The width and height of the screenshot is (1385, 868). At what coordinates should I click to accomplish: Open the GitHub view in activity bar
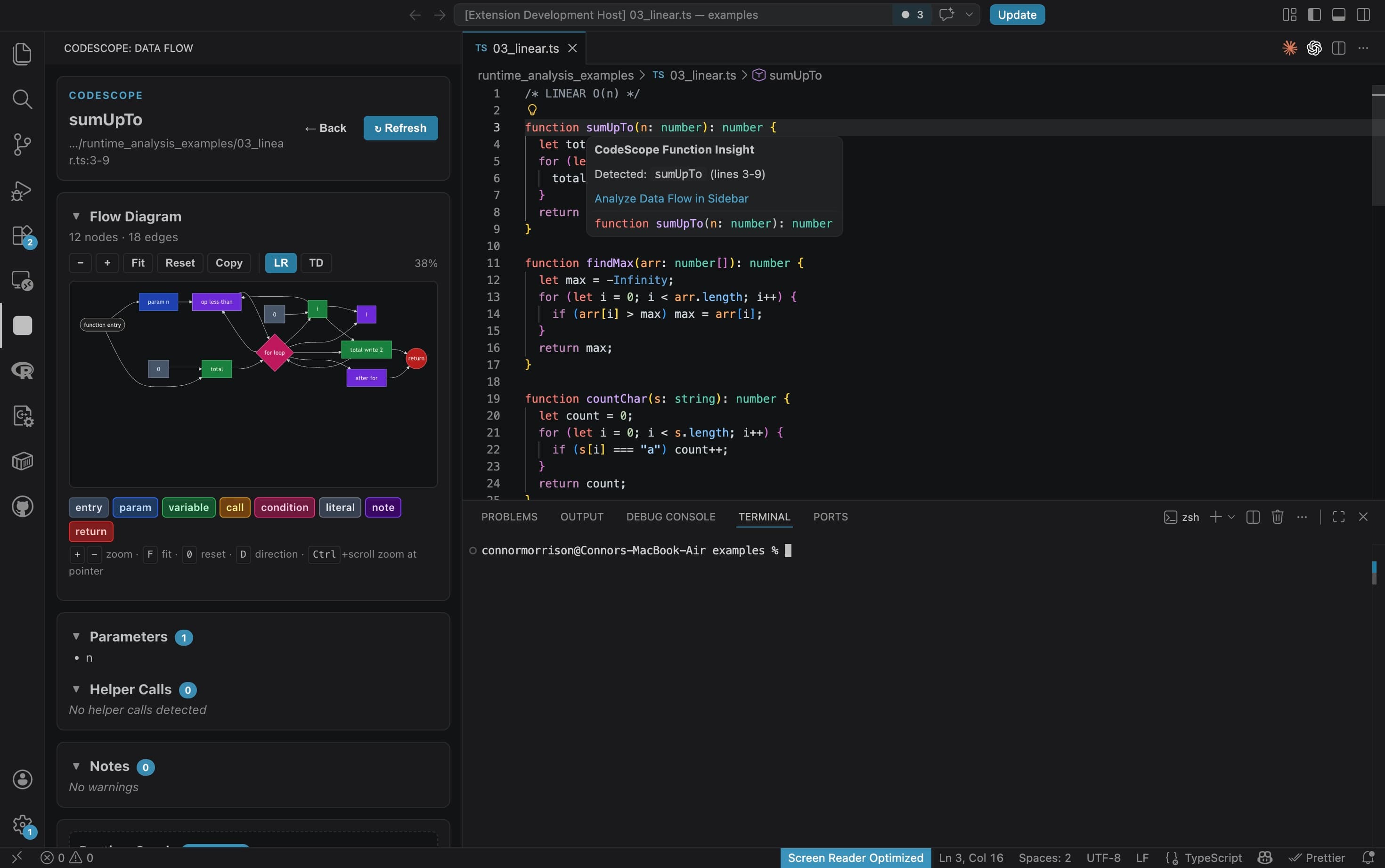click(x=23, y=506)
